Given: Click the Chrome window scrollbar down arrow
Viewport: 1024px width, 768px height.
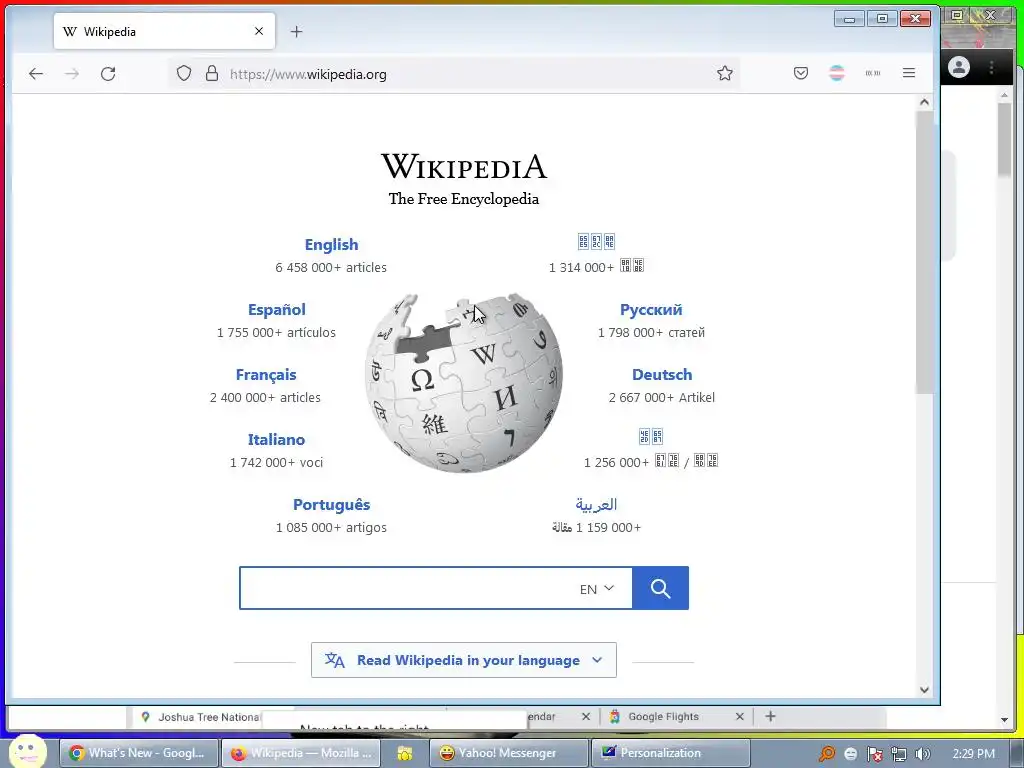Looking at the screenshot, I should click(x=1004, y=720).
